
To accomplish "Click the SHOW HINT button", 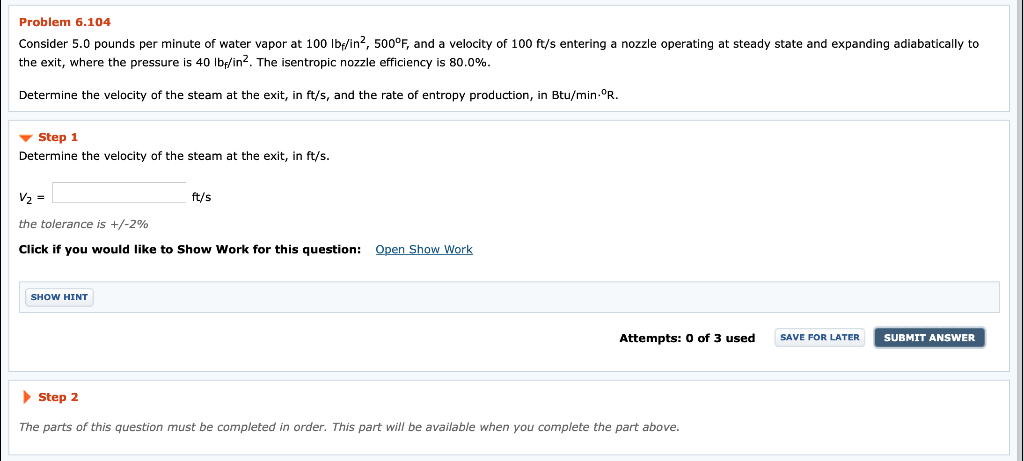I will (x=59, y=297).
